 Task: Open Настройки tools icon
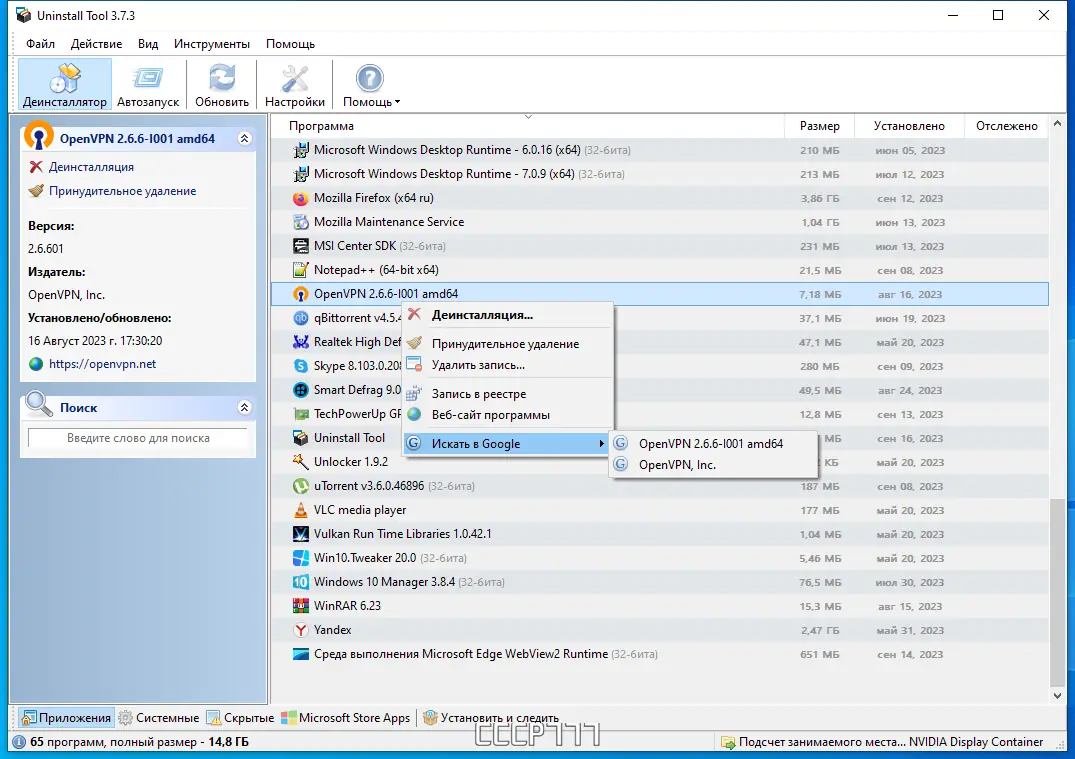click(295, 77)
